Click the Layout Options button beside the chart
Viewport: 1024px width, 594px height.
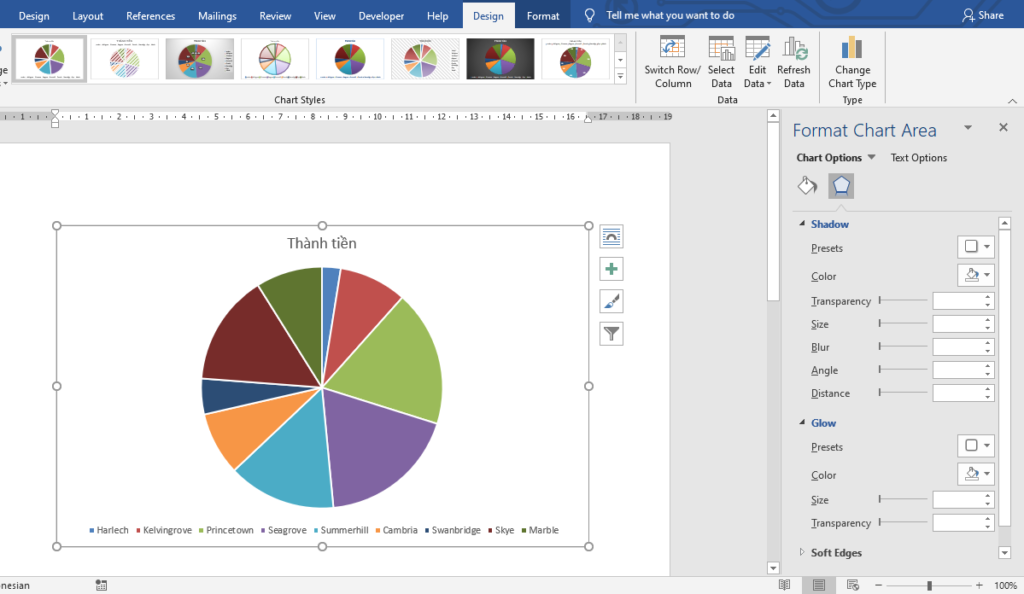pos(611,236)
